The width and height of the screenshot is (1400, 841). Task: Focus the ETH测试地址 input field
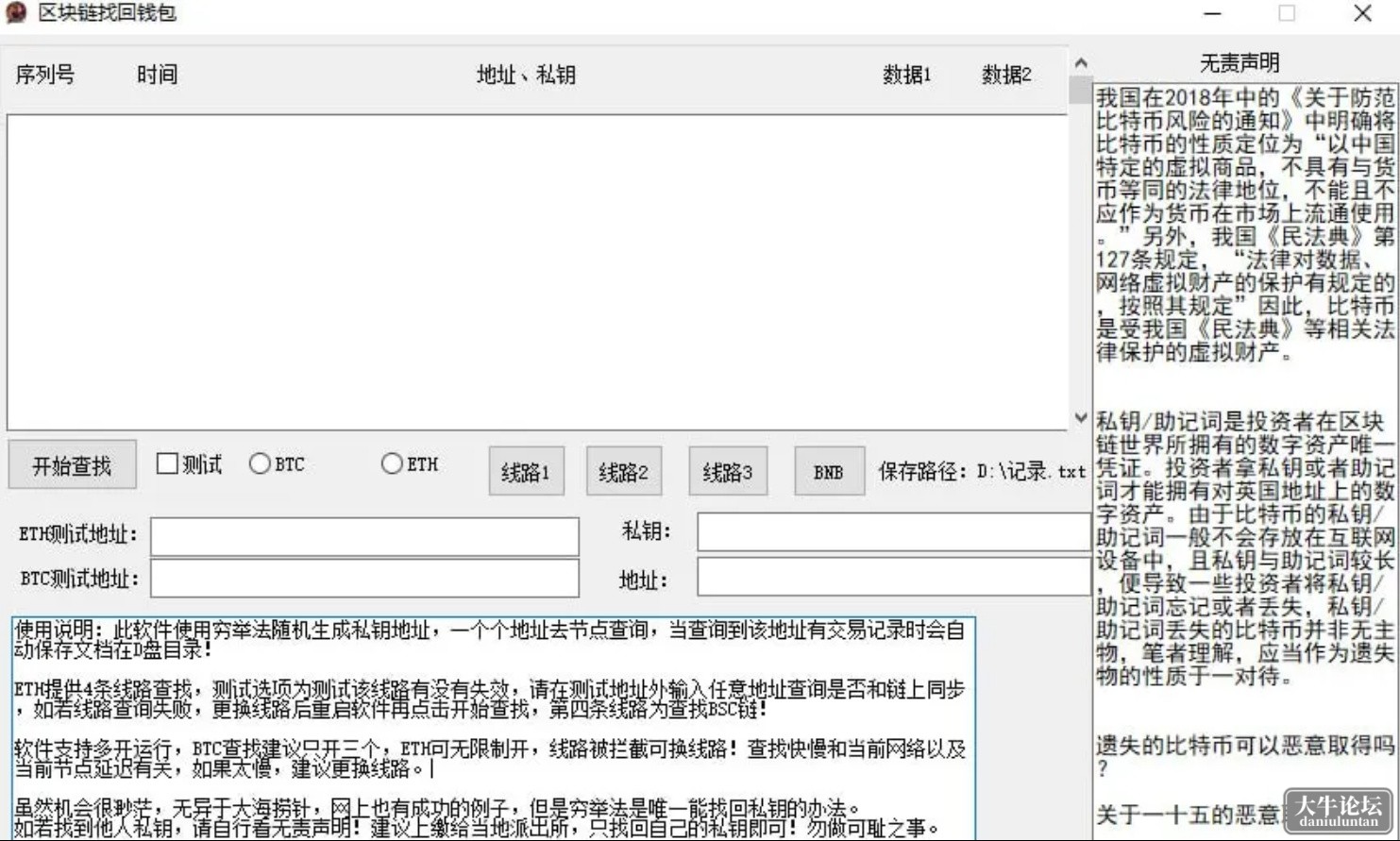tap(364, 536)
